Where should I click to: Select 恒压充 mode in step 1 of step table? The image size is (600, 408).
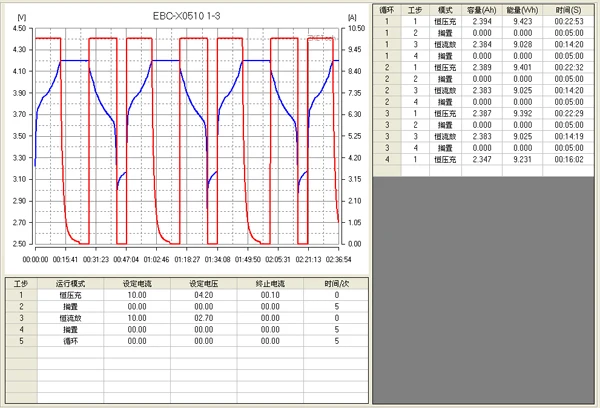tap(70, 295)
